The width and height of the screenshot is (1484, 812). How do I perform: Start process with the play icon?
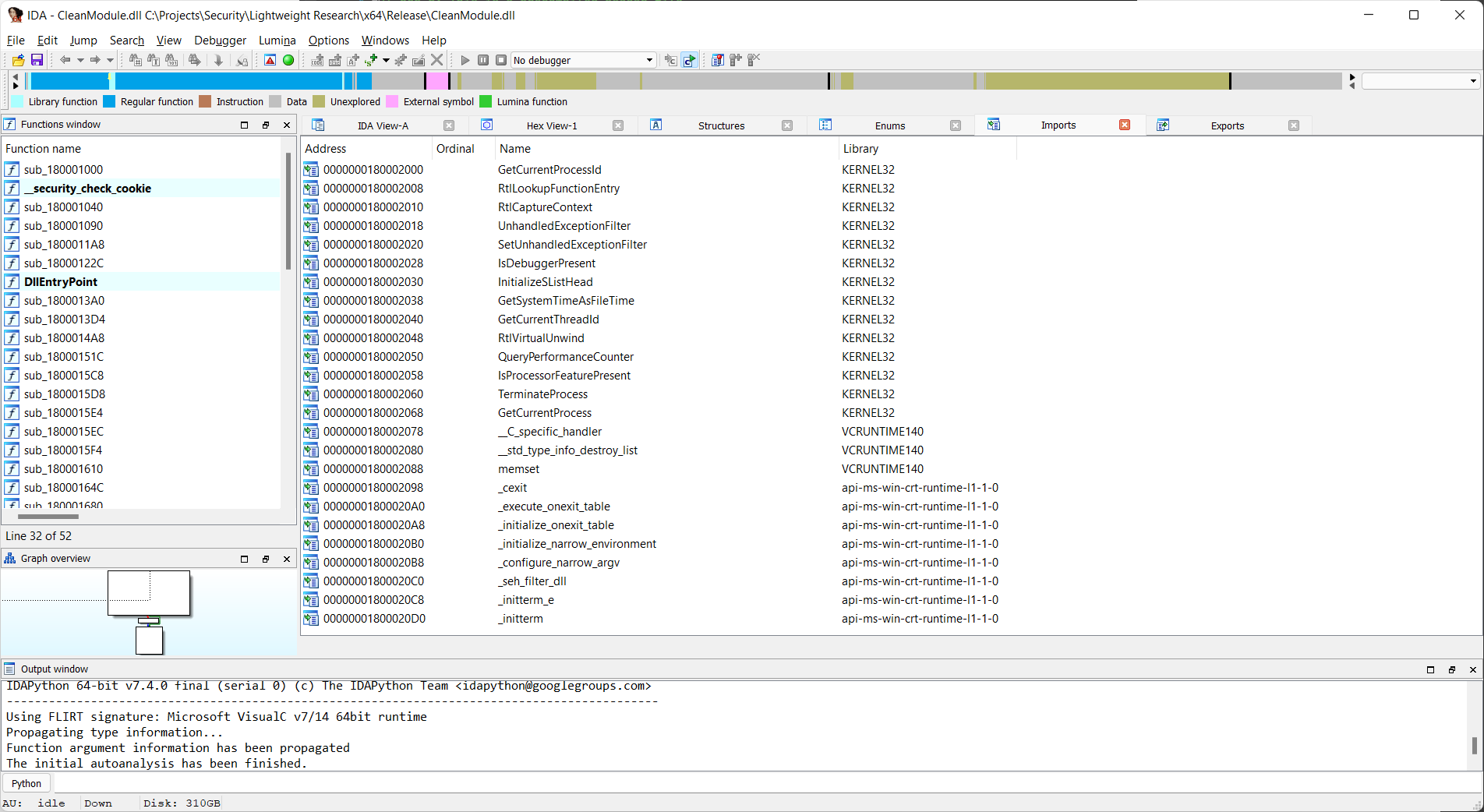[465, 60]
